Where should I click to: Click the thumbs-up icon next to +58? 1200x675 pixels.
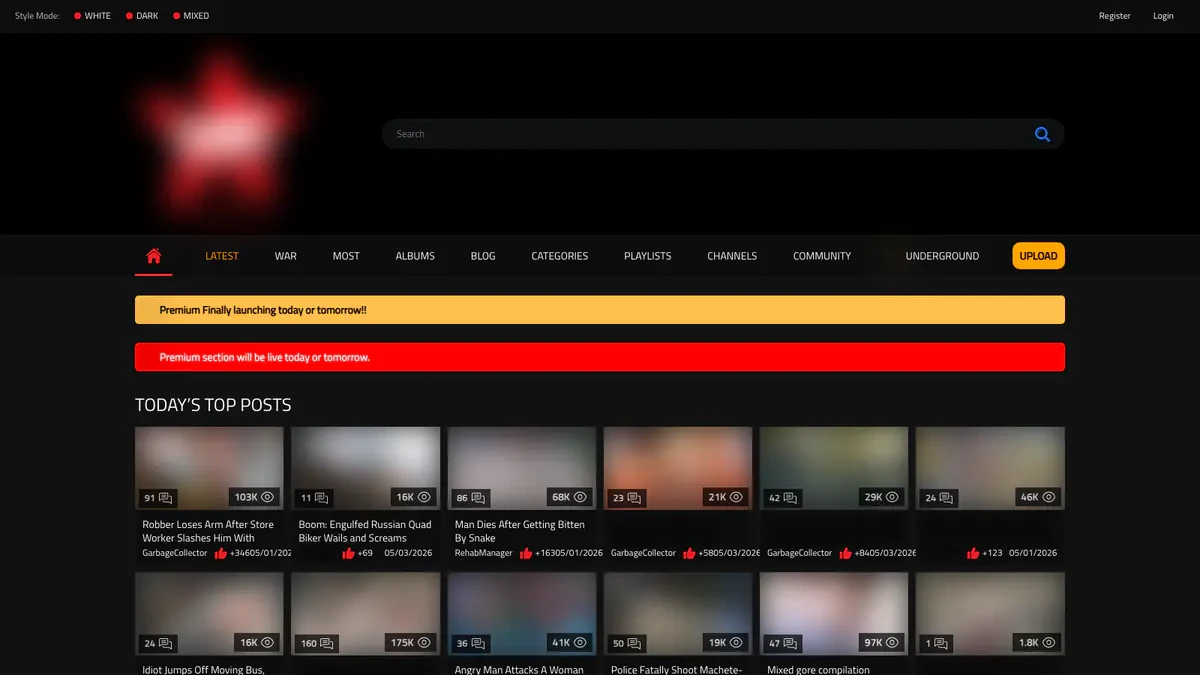pyautogui.click(x=690, y=553)
